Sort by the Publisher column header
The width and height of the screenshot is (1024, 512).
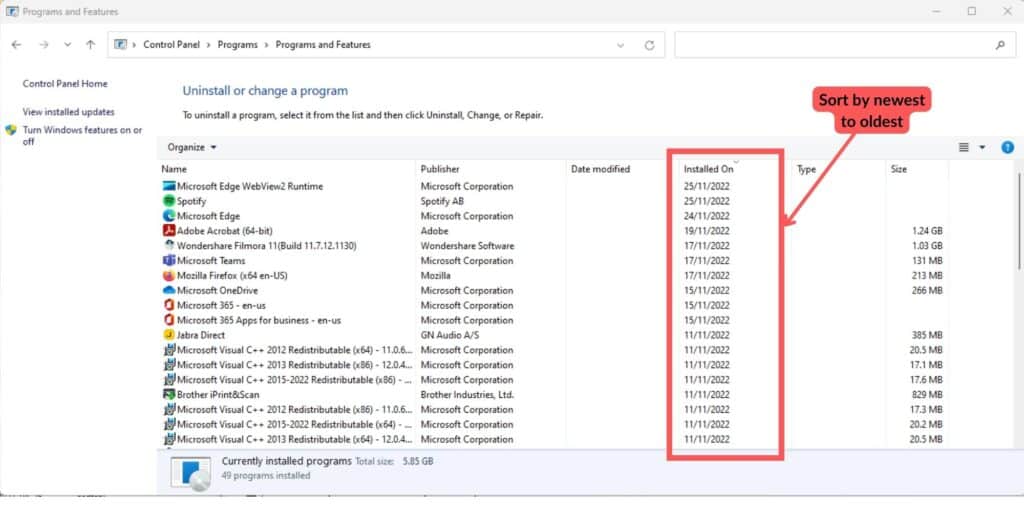pos(440,169)
